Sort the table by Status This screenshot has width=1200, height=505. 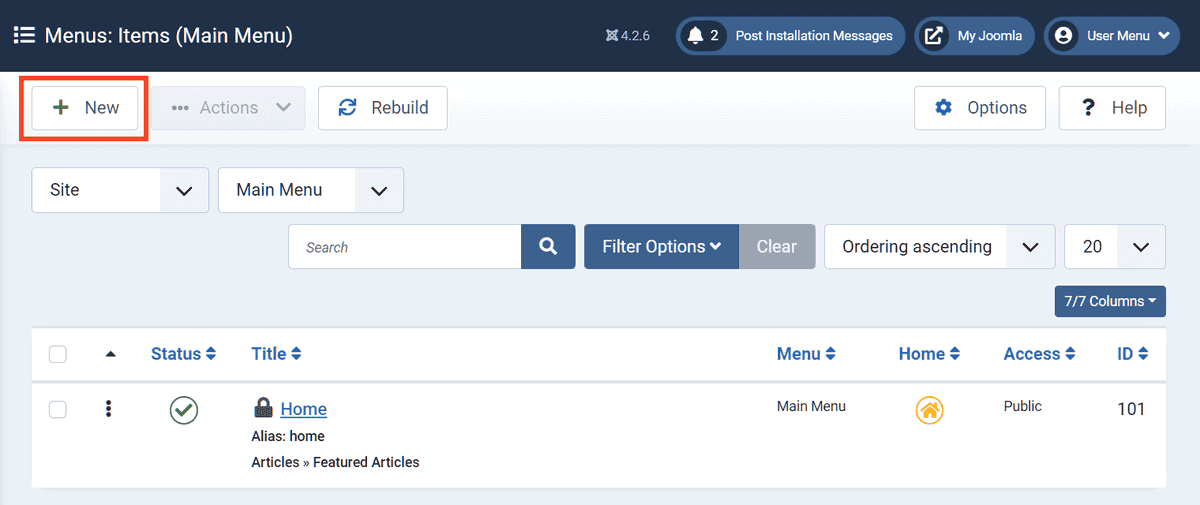point(183,354)
